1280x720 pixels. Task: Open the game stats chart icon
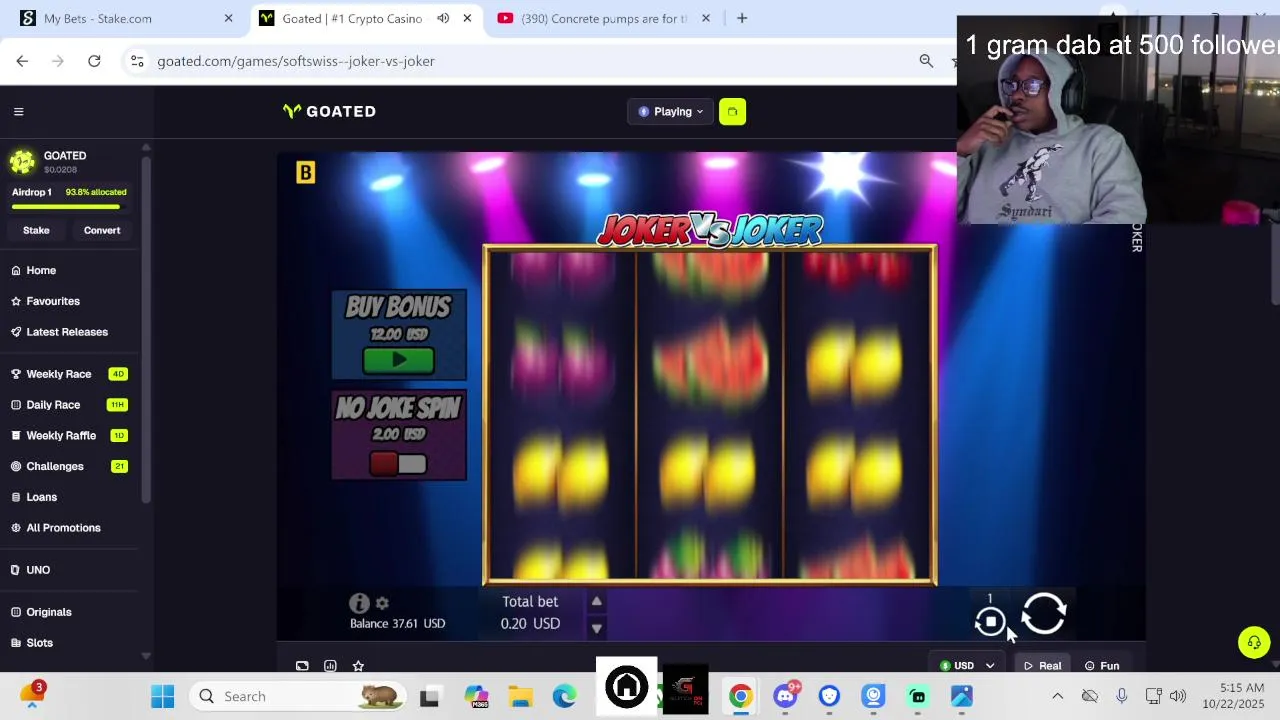(330, 666)
